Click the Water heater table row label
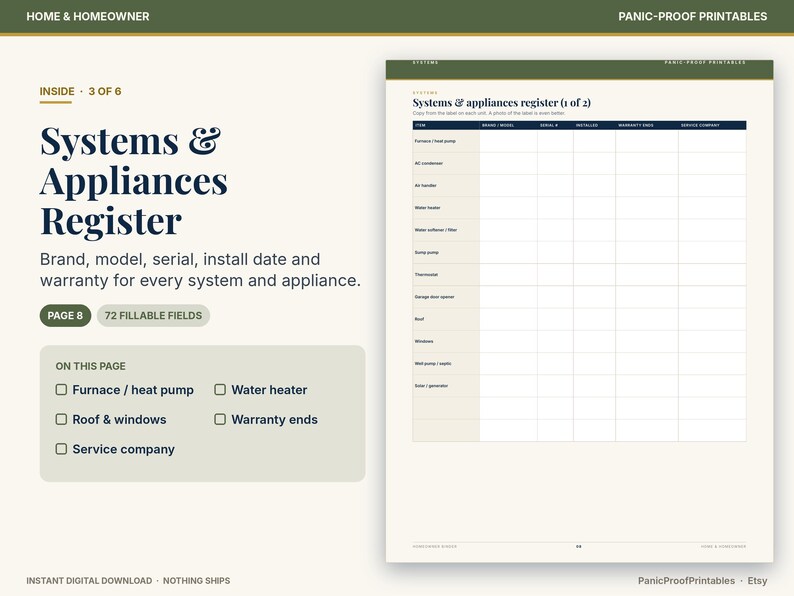 pyautogui.click(x=427, y=208)
